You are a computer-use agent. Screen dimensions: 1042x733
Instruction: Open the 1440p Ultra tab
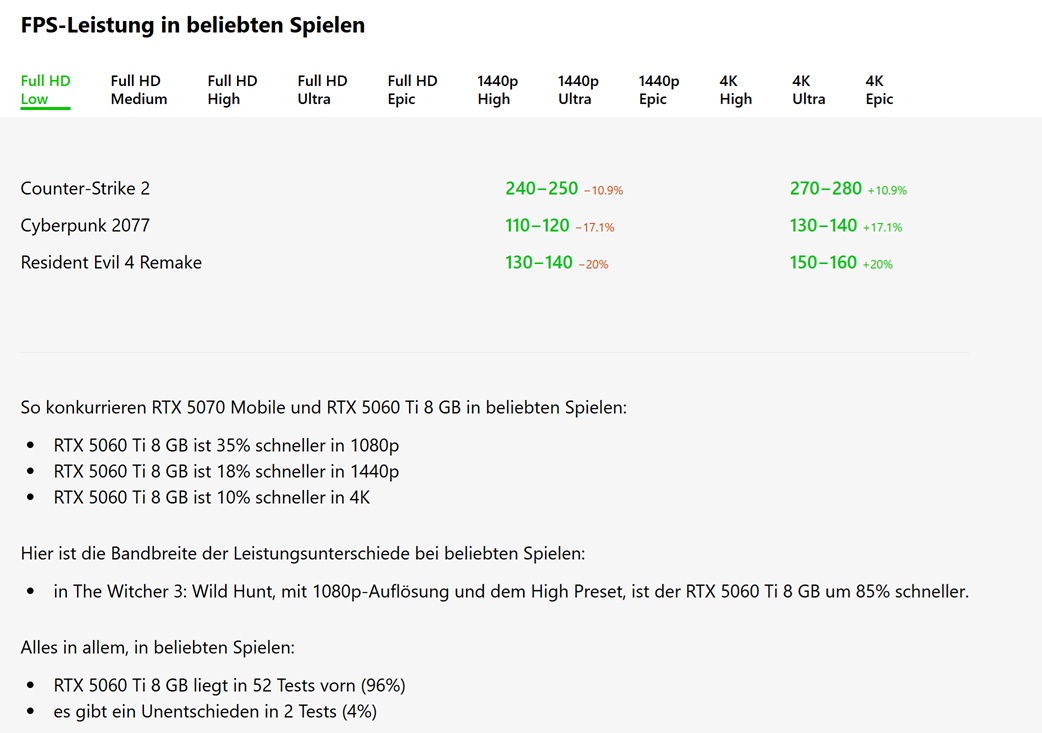(x=578, y=90)
